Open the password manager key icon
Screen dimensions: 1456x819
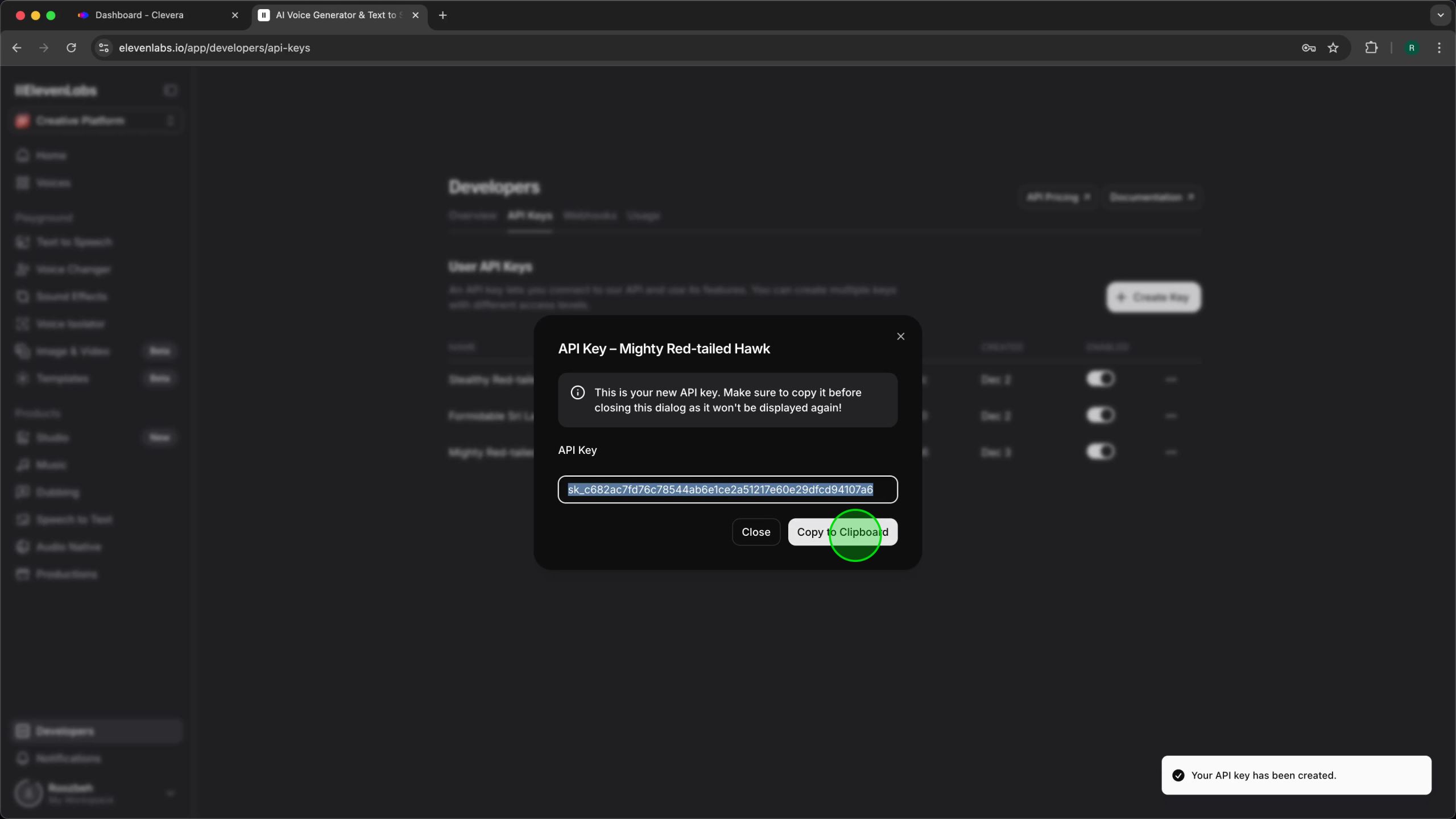pos(1309,48)
